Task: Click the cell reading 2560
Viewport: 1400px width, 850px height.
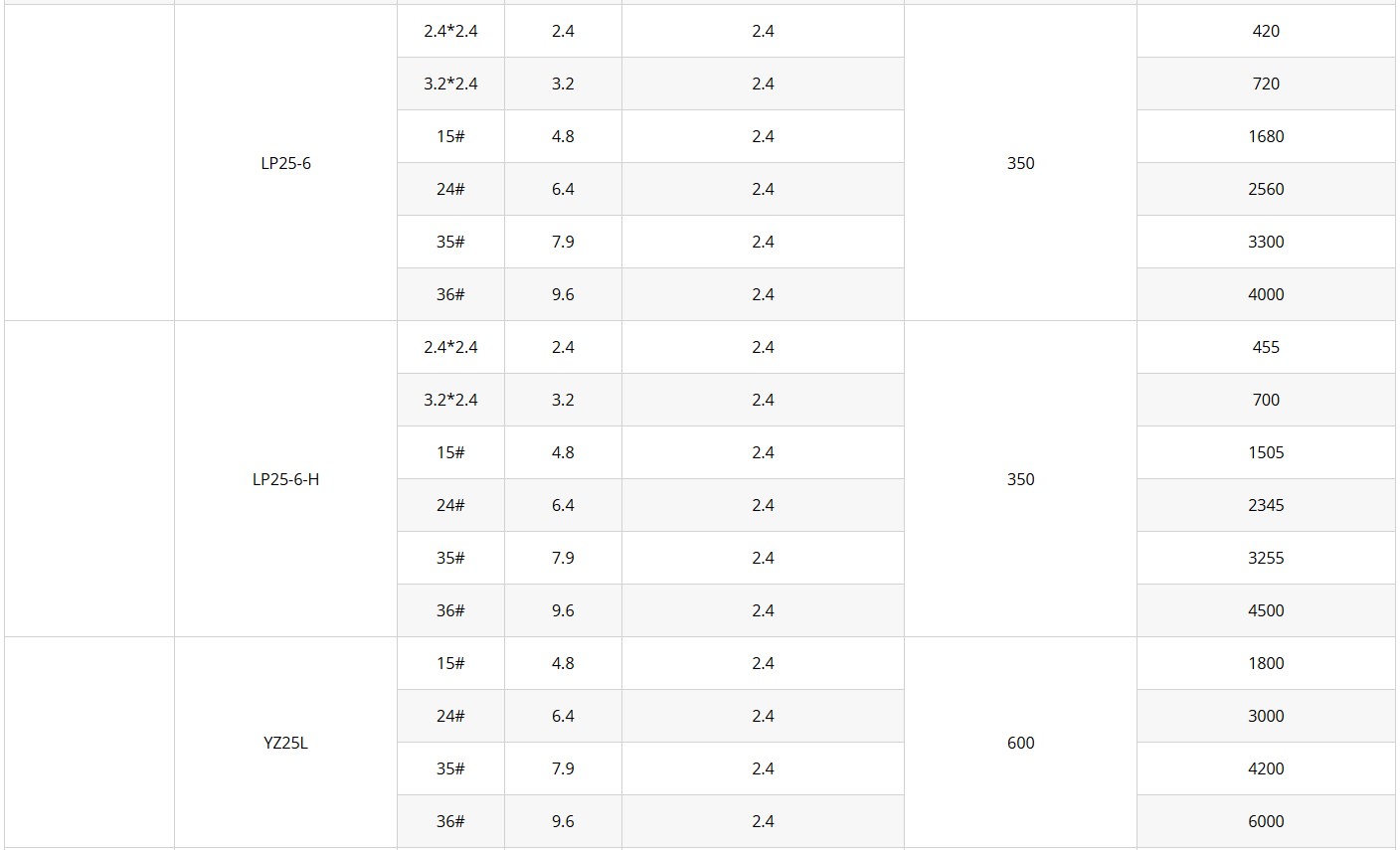Action: click(x=1266, y=189)
